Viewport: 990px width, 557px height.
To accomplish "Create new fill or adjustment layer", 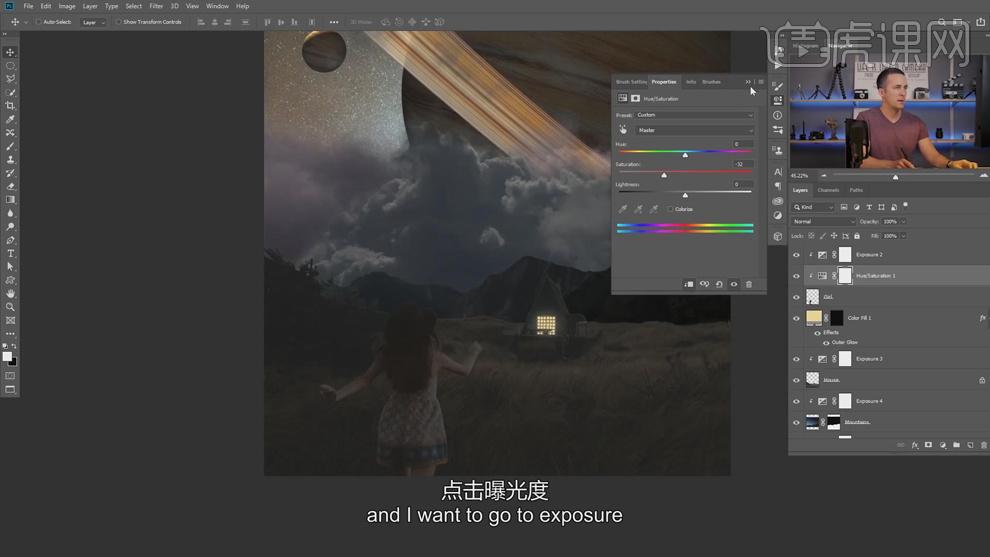I will pyautogui.click(x=943, y=445).
